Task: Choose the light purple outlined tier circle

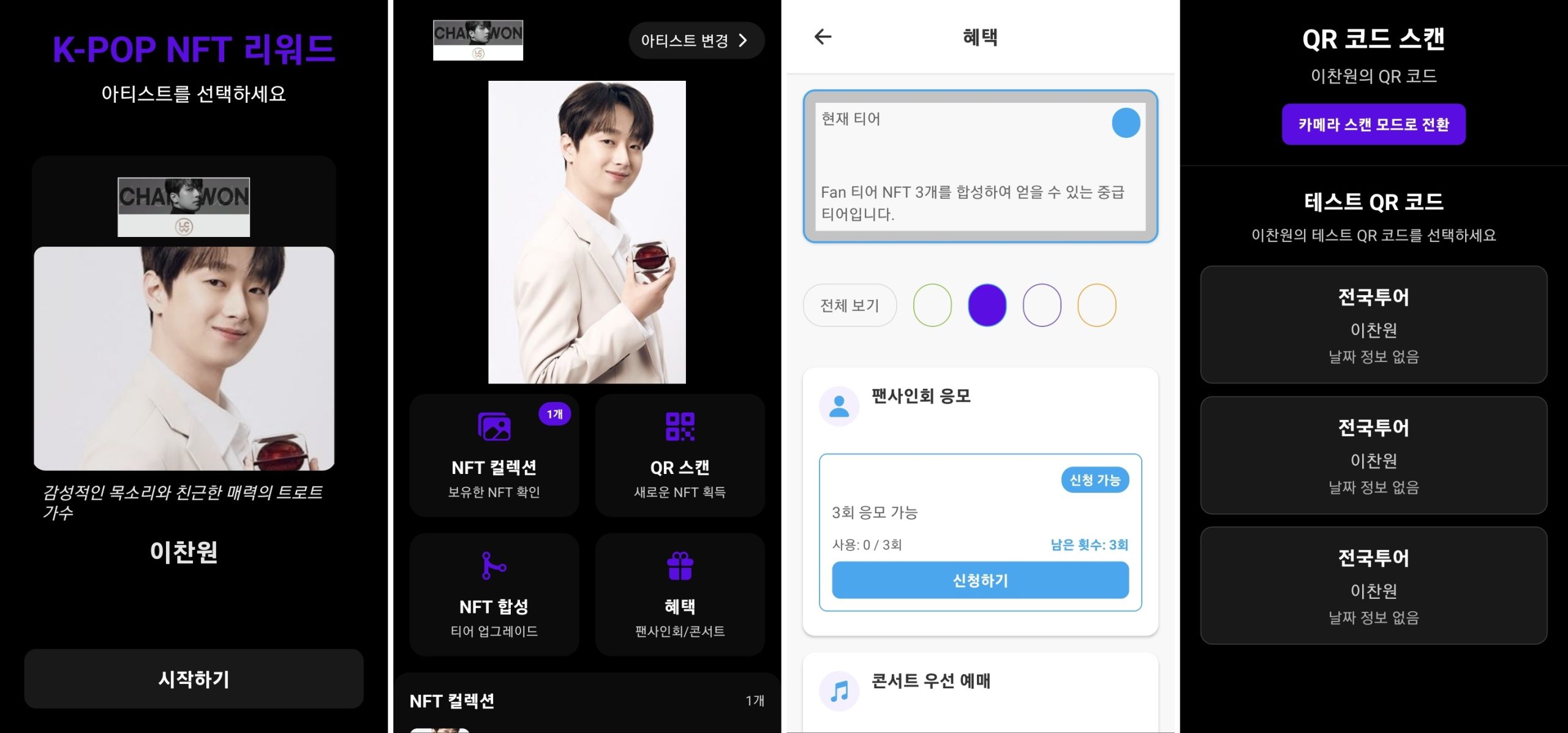Action: (x=1042, y=305)
